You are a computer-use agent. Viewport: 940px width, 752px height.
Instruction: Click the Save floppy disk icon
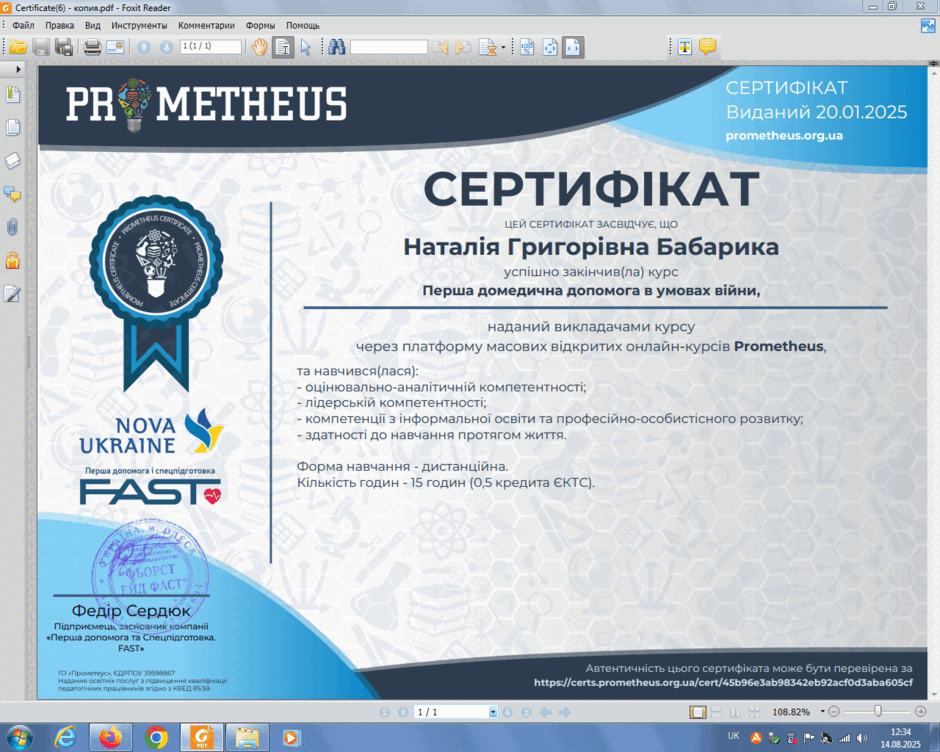point(41,47)
